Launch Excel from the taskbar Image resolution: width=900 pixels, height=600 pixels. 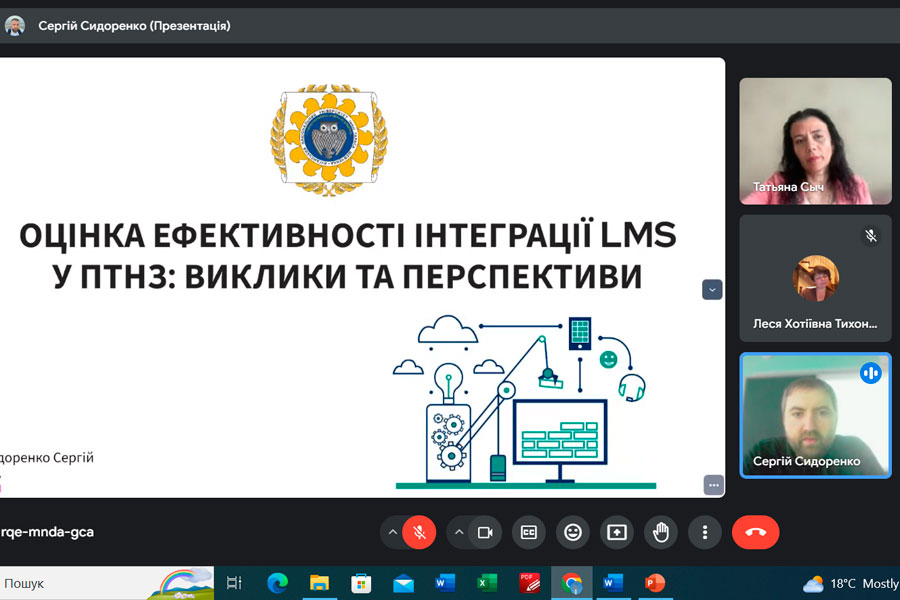[x=487, y=583]
